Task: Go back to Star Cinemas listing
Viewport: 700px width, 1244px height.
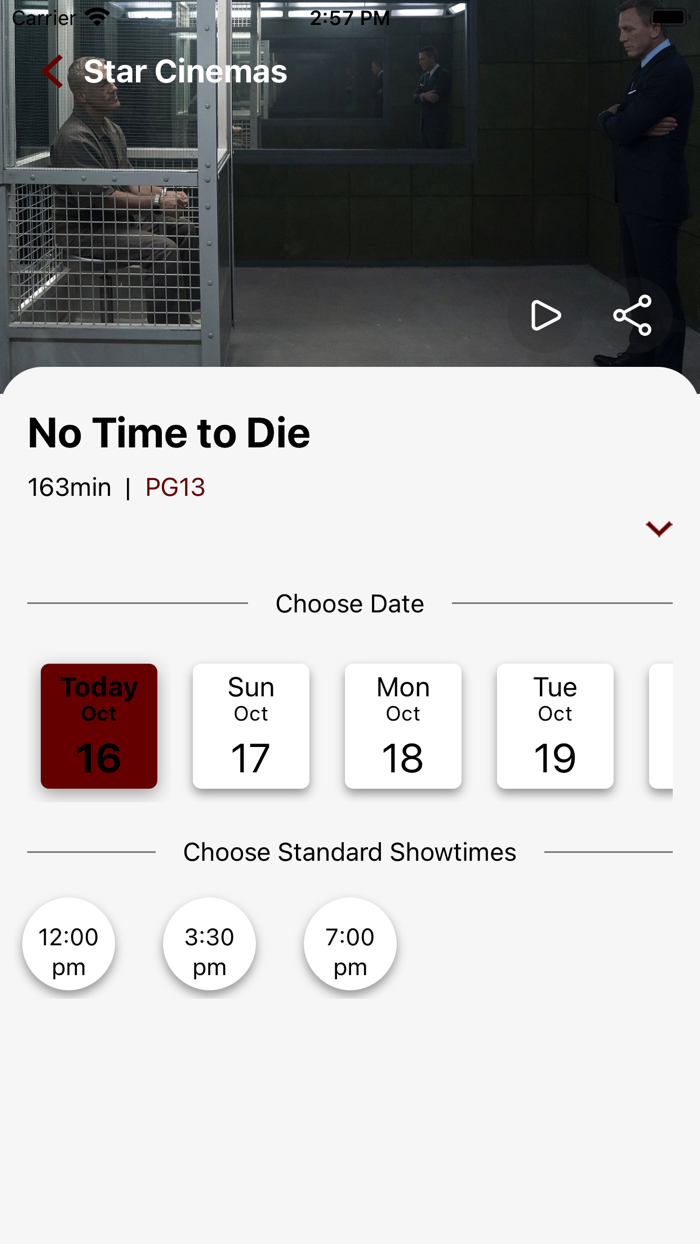Action: (x=50, y=71)
